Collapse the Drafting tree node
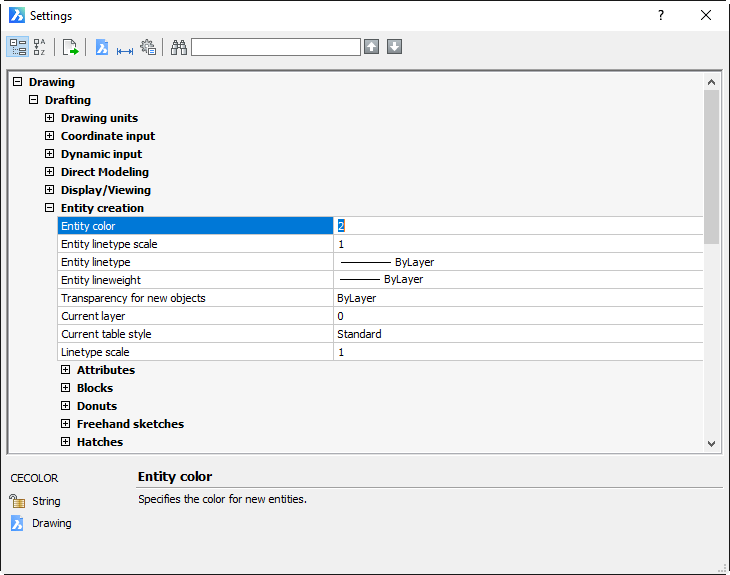 [34, 100]
